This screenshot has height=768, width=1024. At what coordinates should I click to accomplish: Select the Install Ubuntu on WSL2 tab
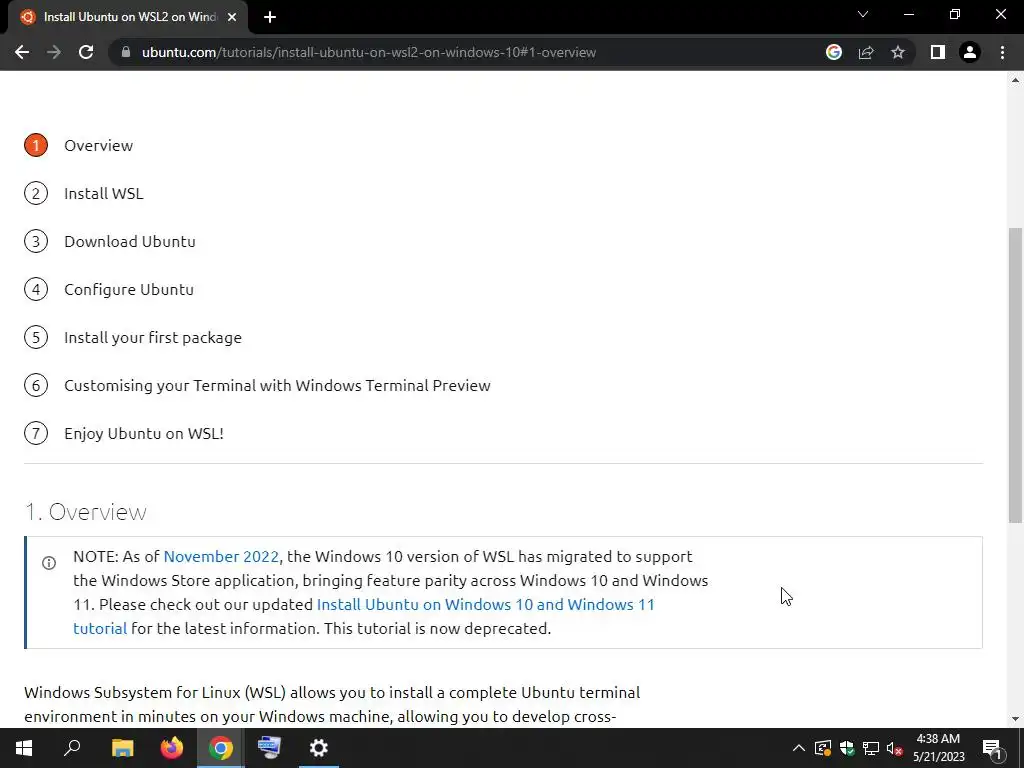click(x=129, y=17)
